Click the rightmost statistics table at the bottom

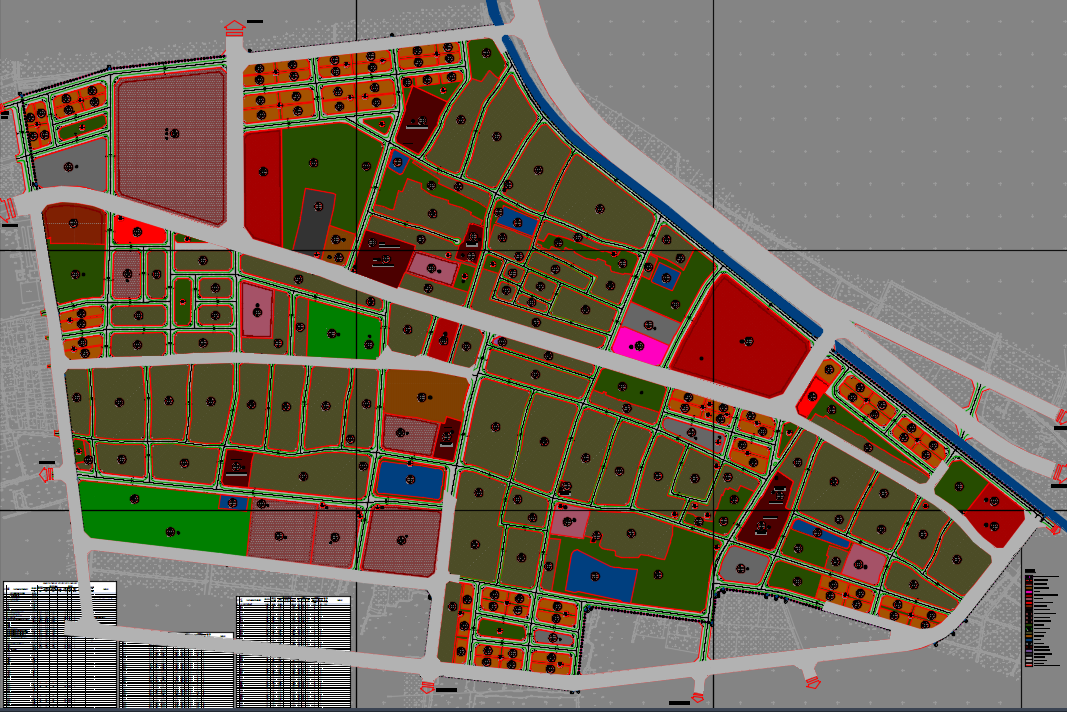294,651
